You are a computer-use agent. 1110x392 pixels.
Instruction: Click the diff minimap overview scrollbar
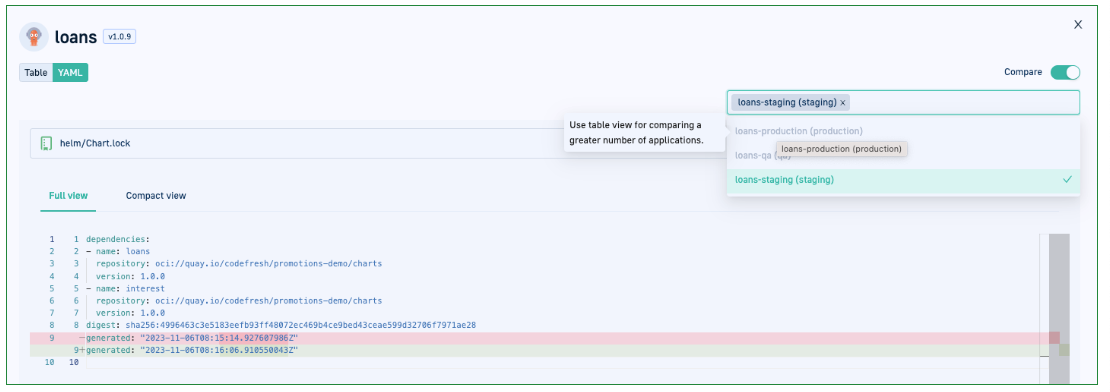click(1059, 304)
